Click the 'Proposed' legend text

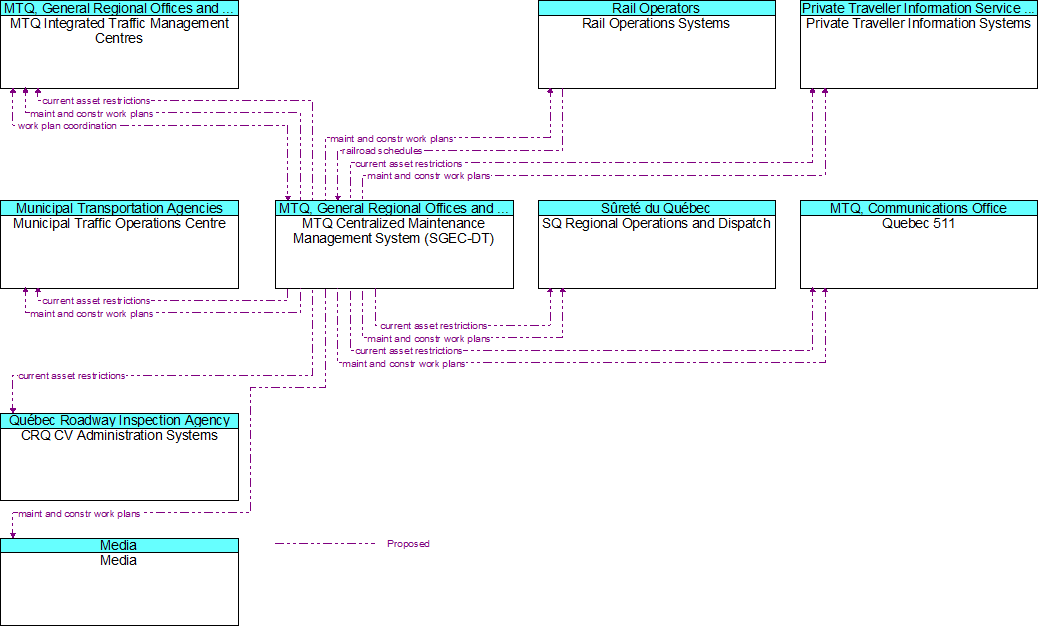(408, 544)
